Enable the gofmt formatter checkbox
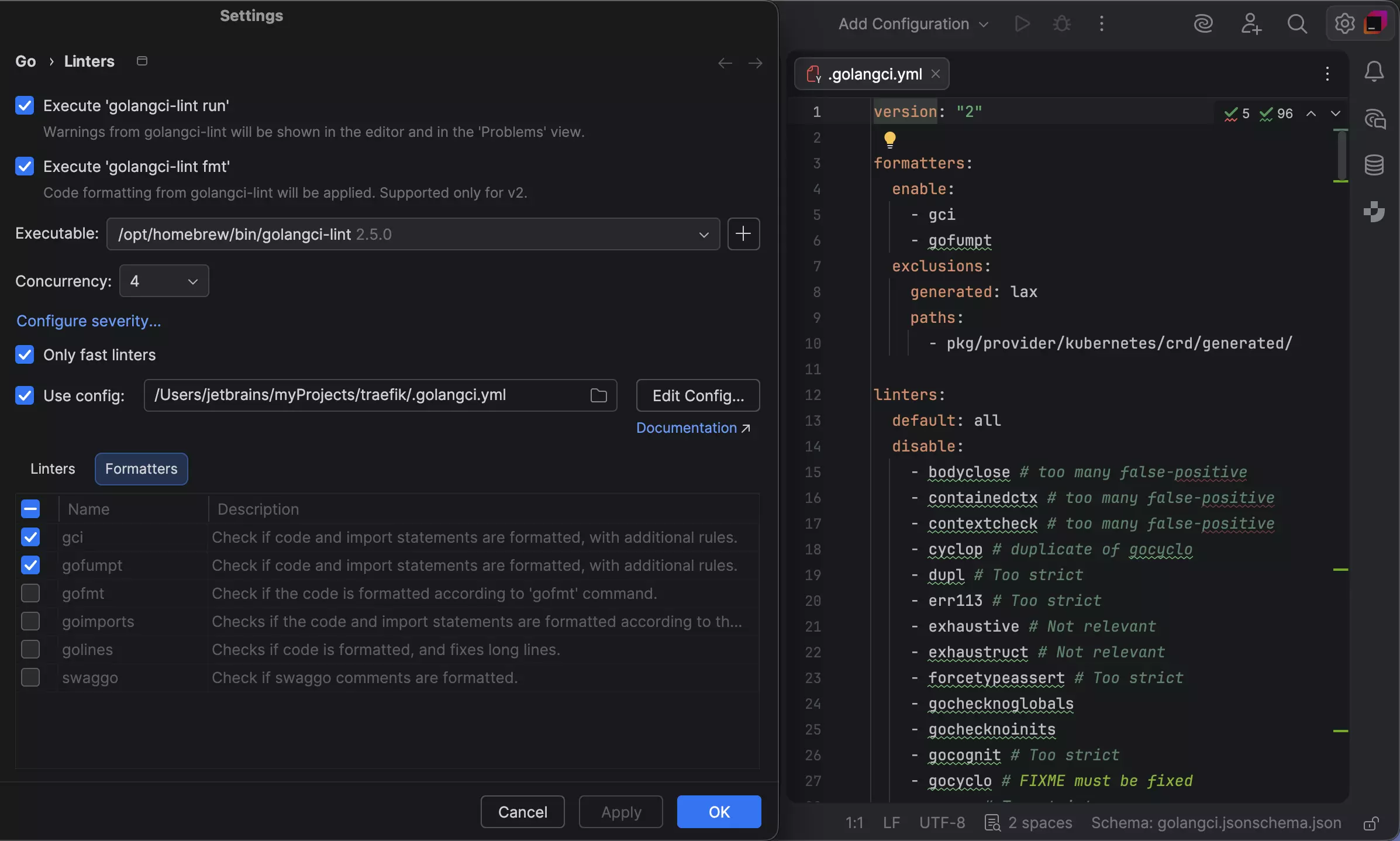The height and width of the screenshot is (841, 1400). 30,593
